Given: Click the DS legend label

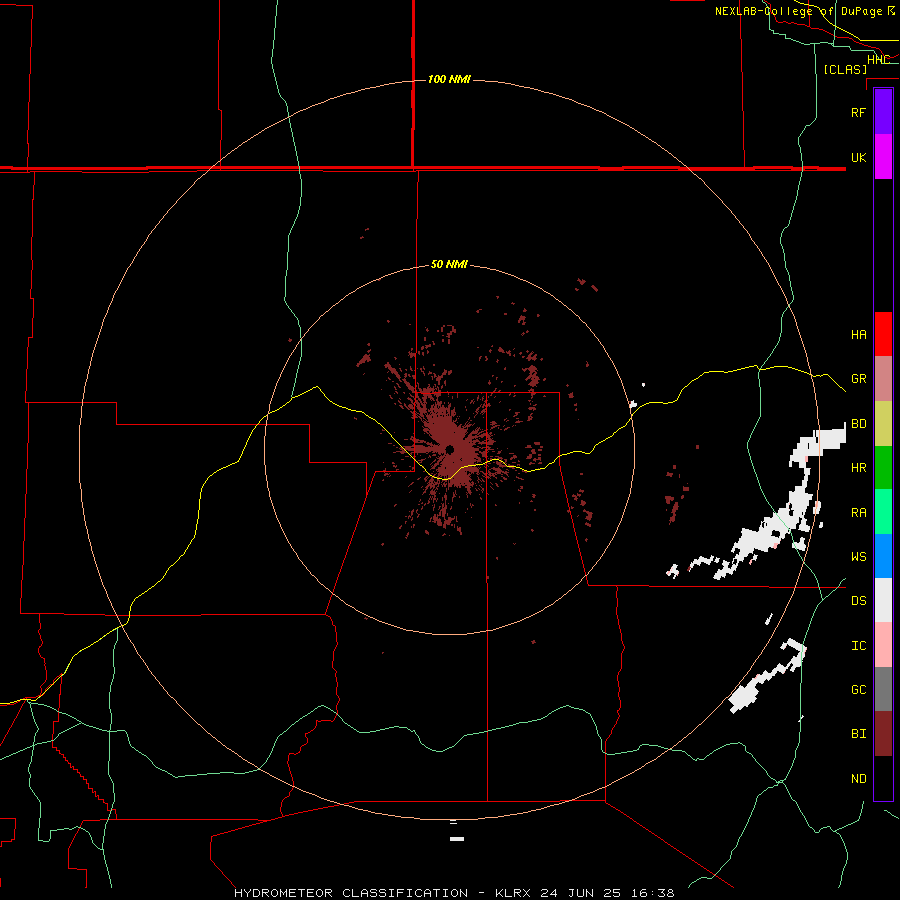Looking at the screenshot, I should click(x=858, y=601).
